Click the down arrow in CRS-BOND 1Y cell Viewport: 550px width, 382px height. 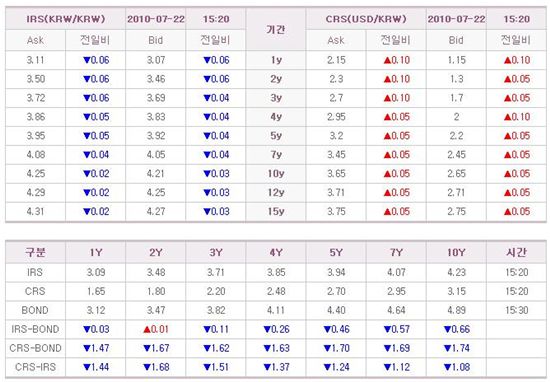pos(87,348)
